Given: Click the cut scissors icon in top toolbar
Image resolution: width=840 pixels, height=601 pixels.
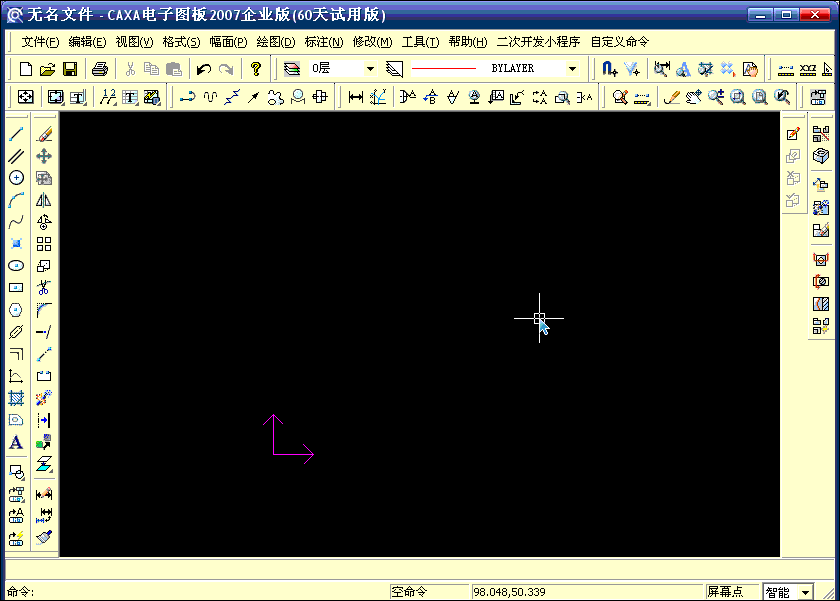Looking at the screenshot, I should click(x=130, y=69).
